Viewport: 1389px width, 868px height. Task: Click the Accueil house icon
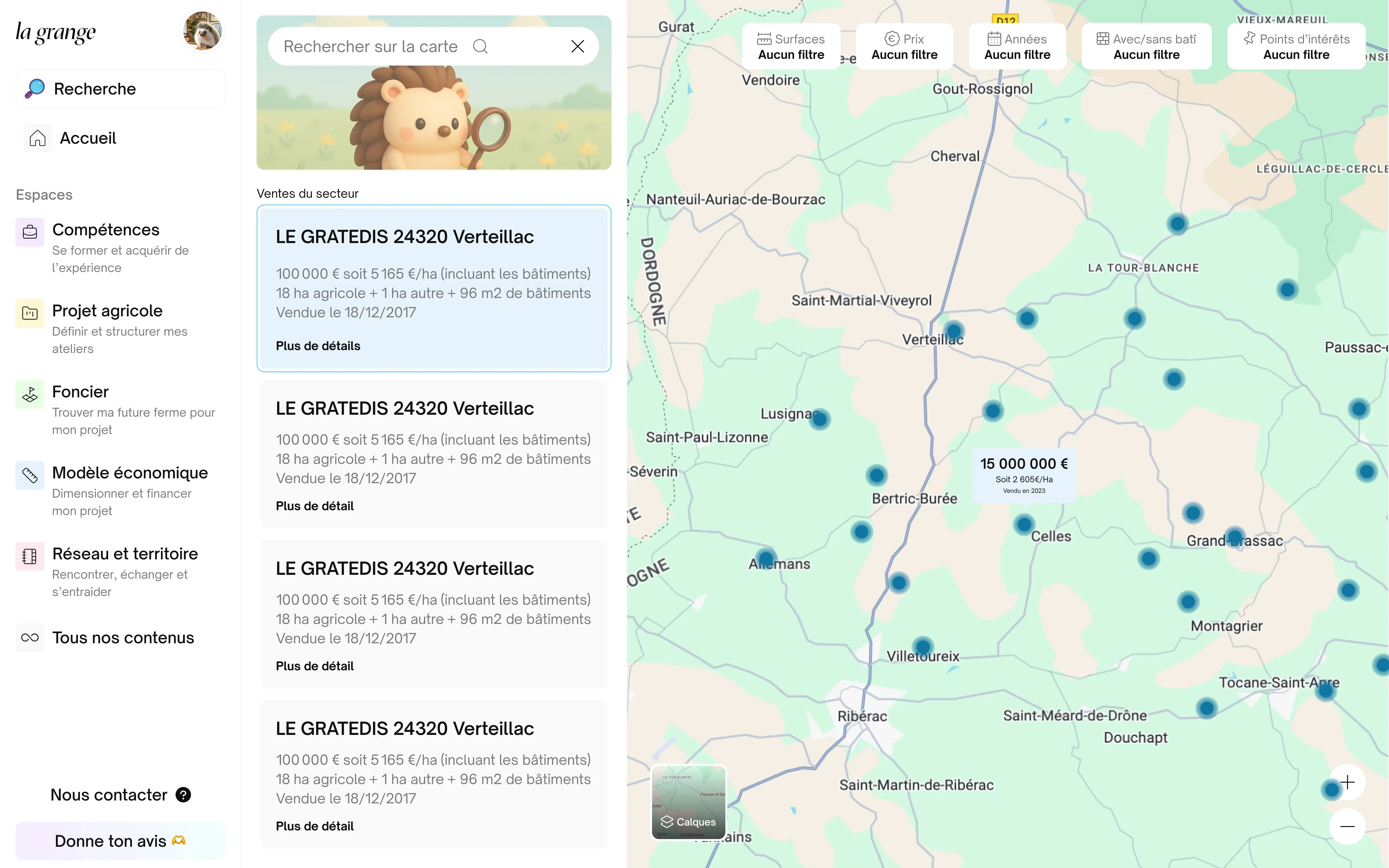[38, 138]
